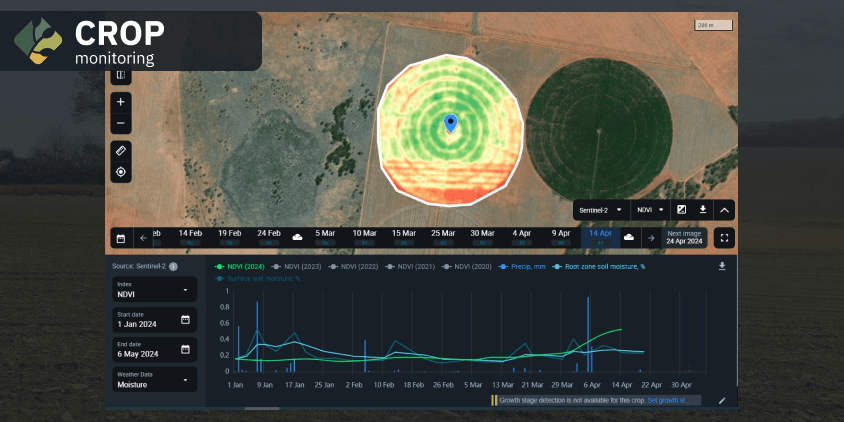Go to next dates with right arrow
The height and width of the screenshot is (422, 844).
(651, 238)
